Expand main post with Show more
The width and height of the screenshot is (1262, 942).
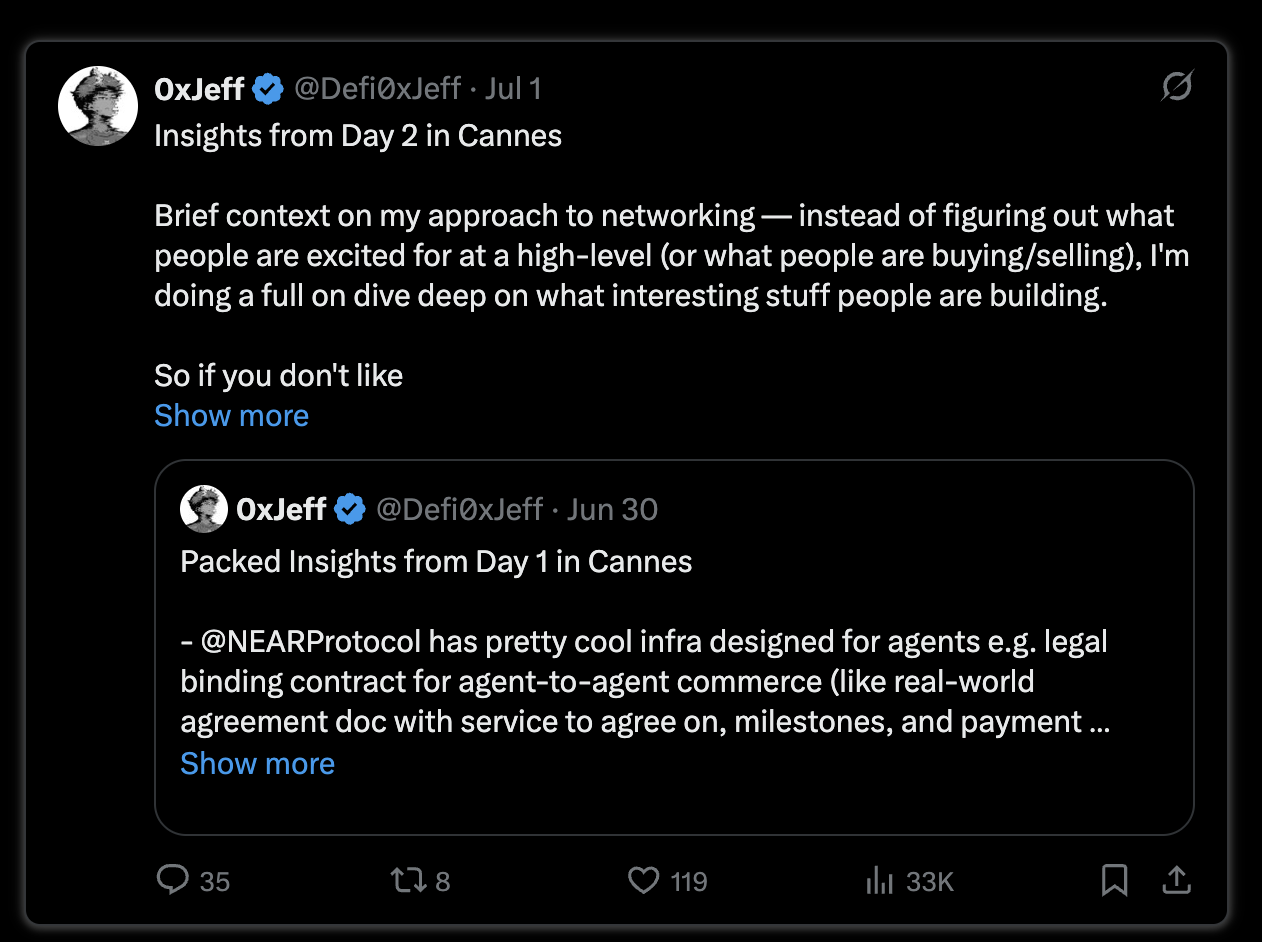231,415
